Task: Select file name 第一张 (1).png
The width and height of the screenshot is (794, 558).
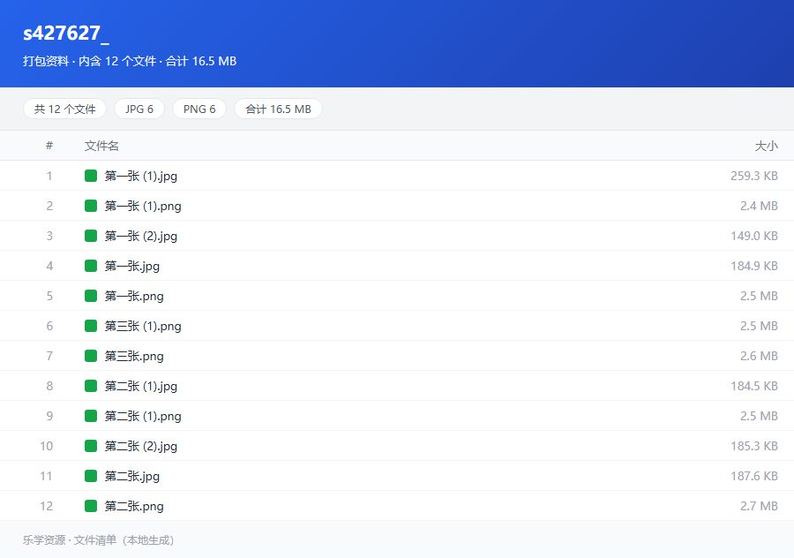Action: tap(143, 206)
